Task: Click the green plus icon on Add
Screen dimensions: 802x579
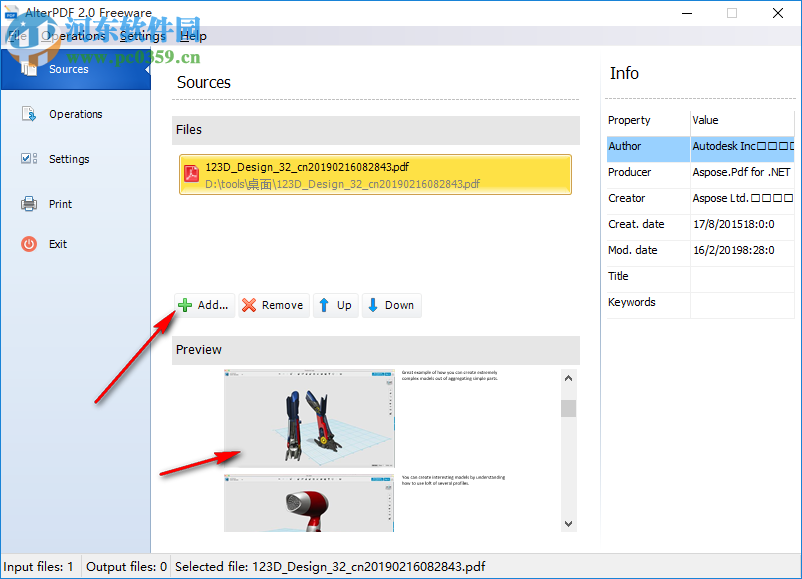Action: [x=185, y=305]
